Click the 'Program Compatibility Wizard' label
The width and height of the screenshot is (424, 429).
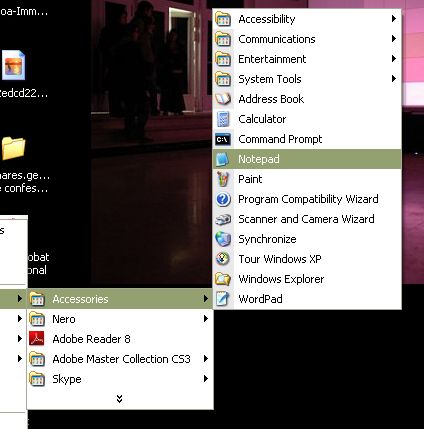[308, 199]
